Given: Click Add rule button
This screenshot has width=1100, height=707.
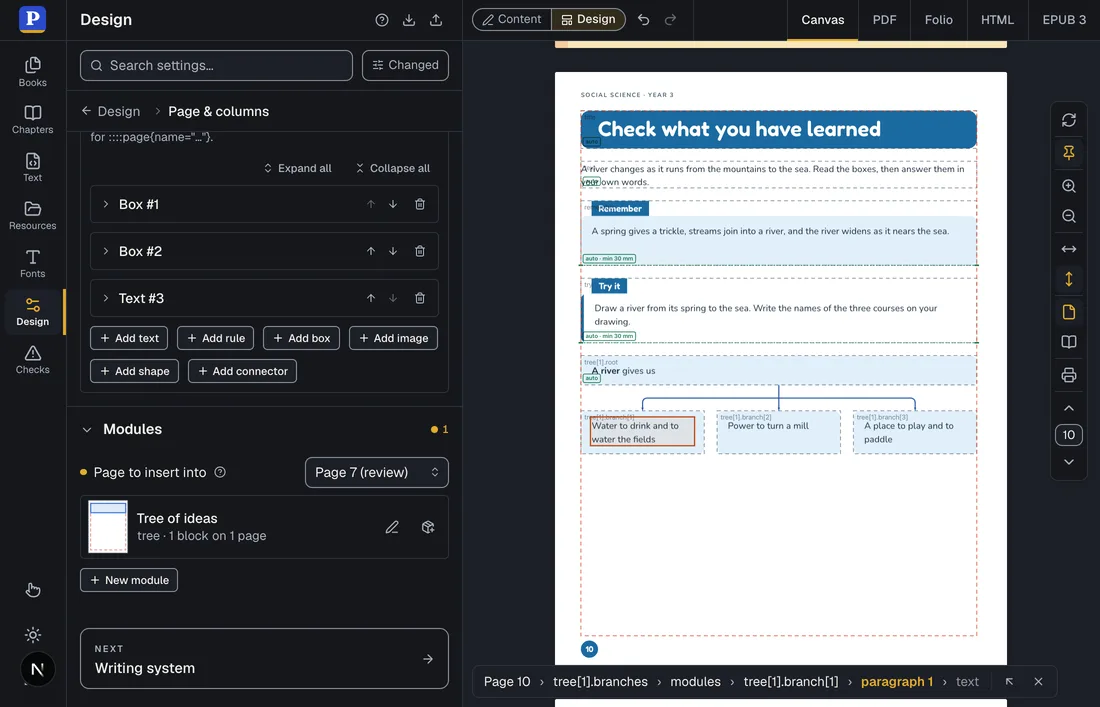Looking at the screenshot, I should click(x=215, y=338).
